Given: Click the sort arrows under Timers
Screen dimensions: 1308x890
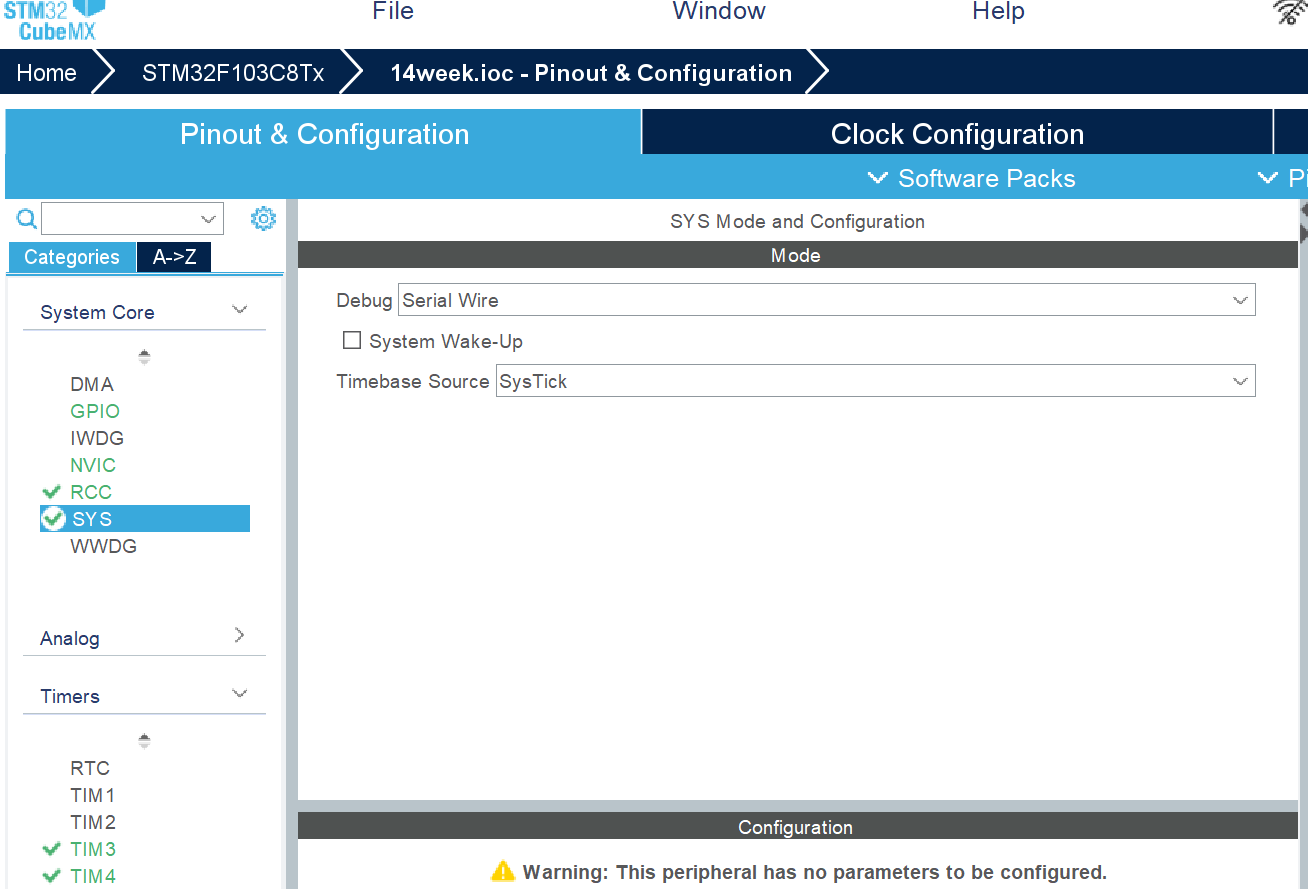Looking at the screenshot, I should pos(144,741).
